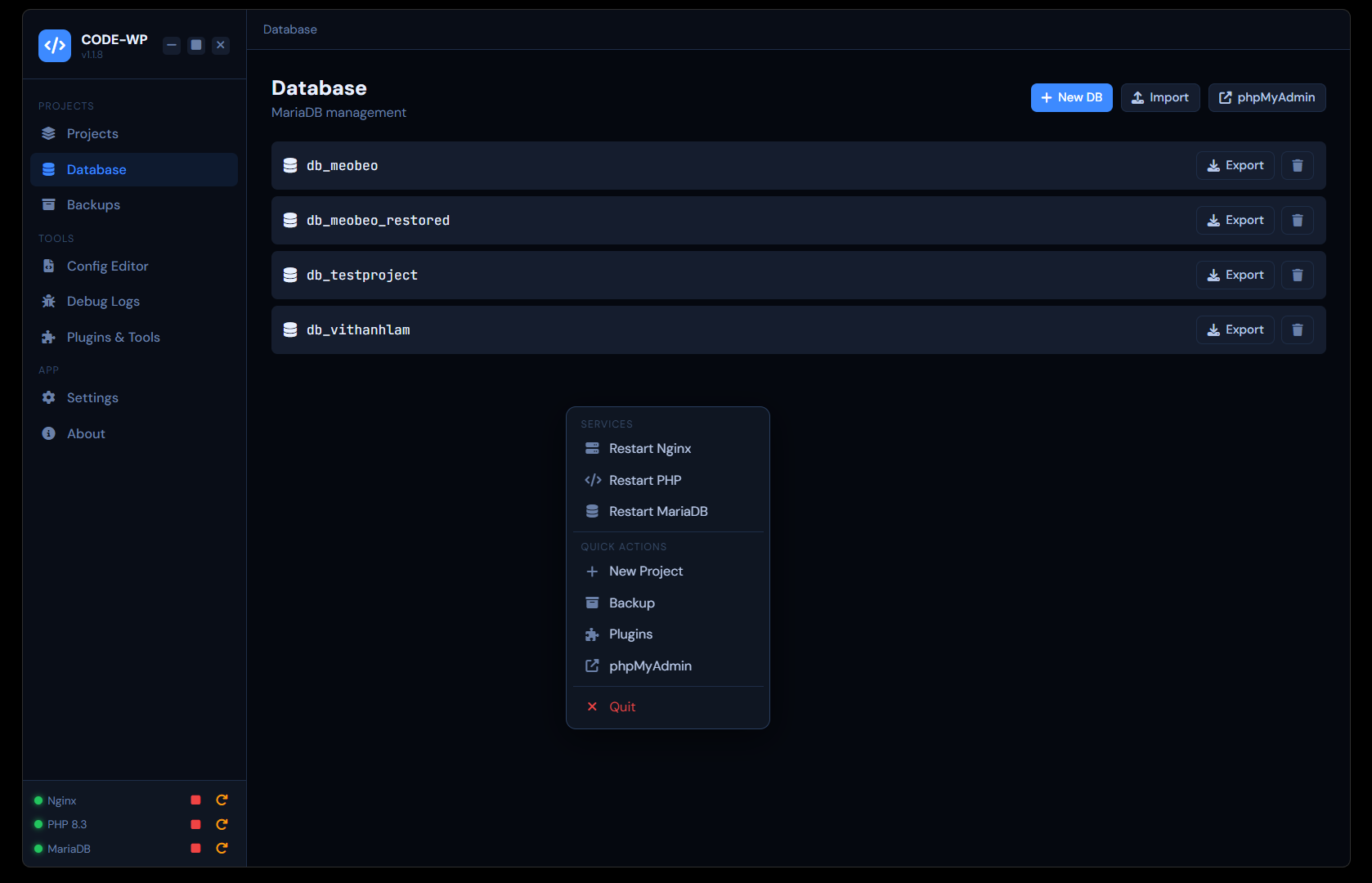Select Restart Nginx from the popup menu
Viewport: 1372px width, 883px height.
pos(650,449)
